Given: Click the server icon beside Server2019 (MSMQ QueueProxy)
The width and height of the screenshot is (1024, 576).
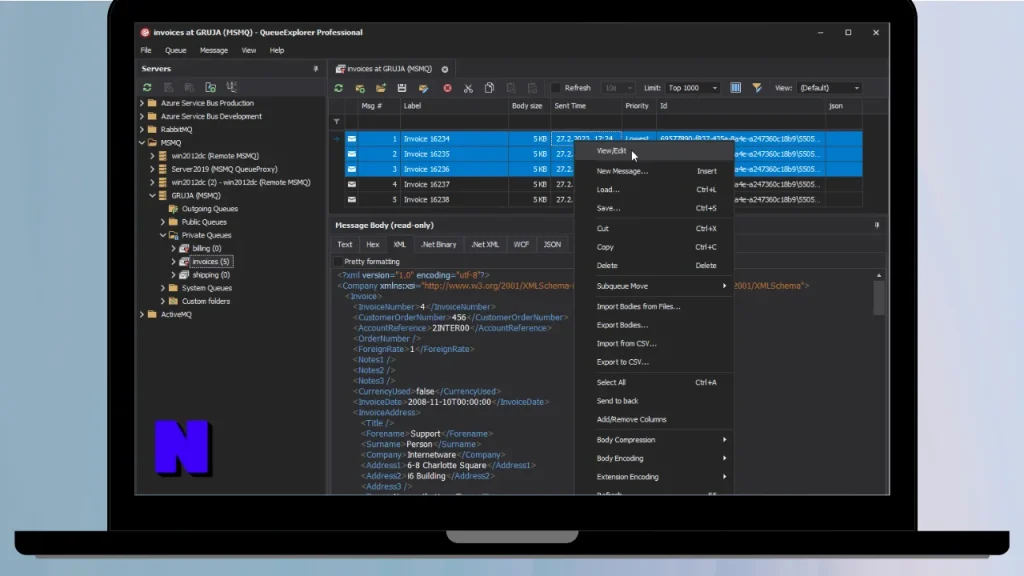Looking at the screenshot, I should pos(163,169).
